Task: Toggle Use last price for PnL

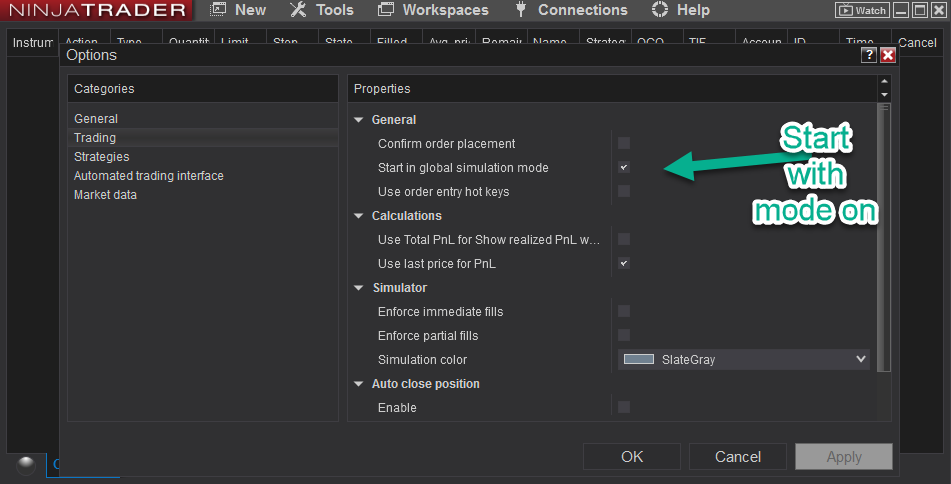Action: pos(624,264)
